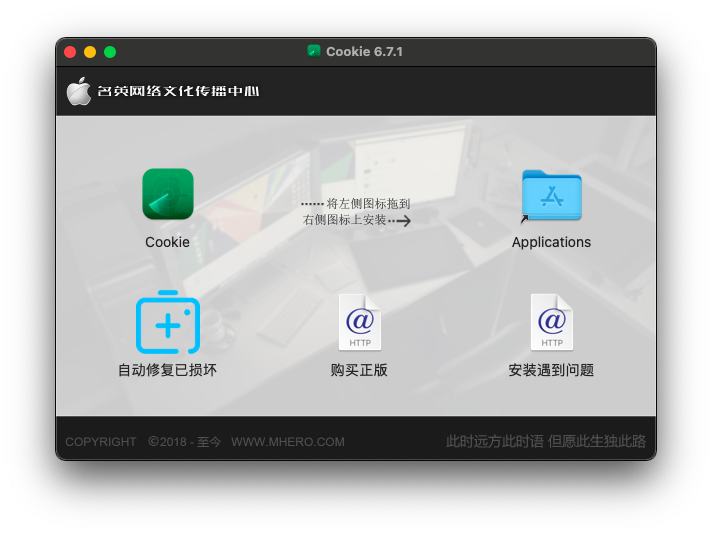Open the 购买正版 HTTP link file
This screenshot has height=534, width=712.
click(359, 322)
